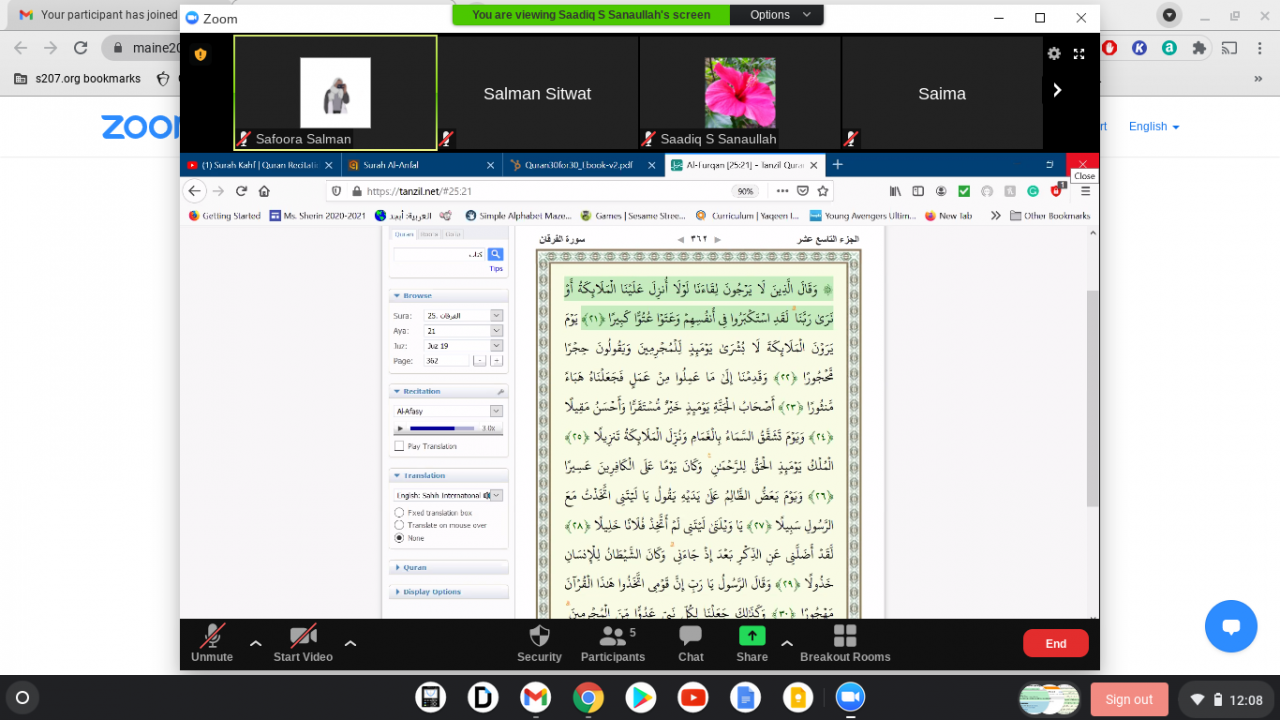The width and height of the screenshot is (1280, 720).
Task: Open the Participants panel
Action: (x=613, y=643)
